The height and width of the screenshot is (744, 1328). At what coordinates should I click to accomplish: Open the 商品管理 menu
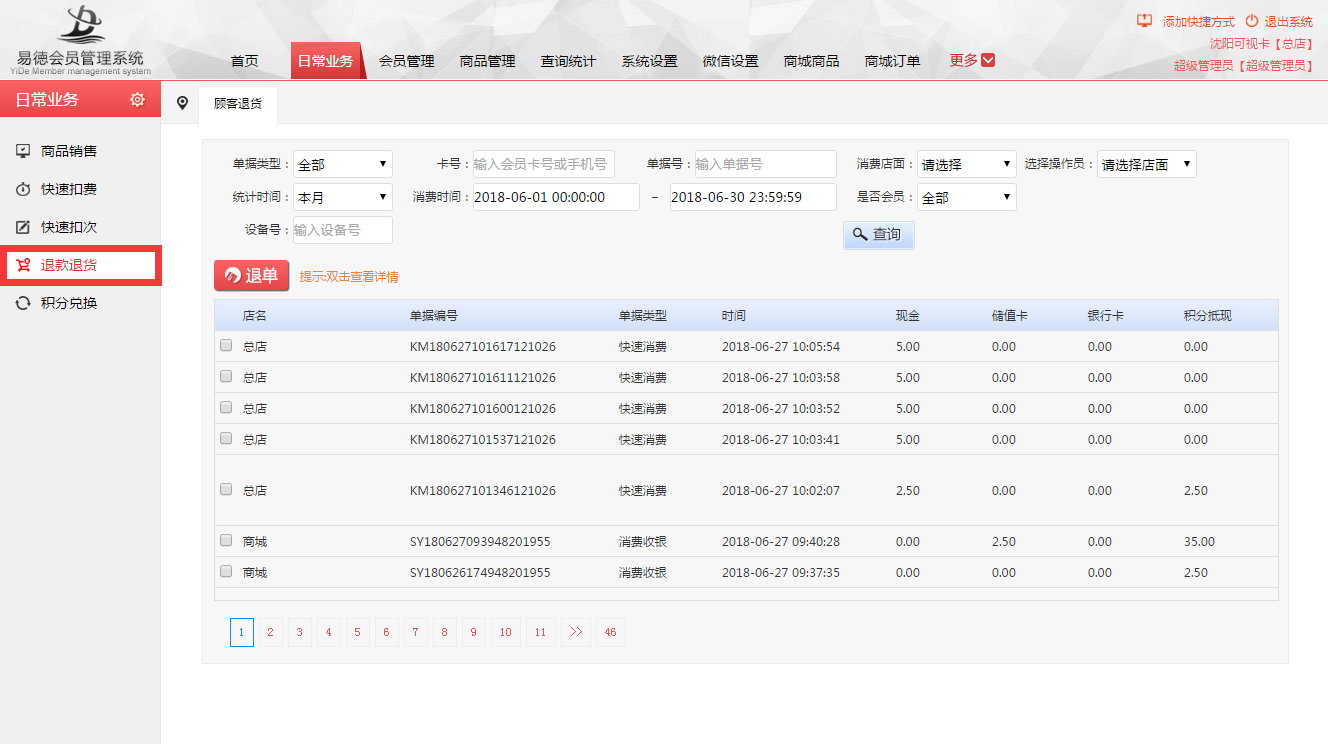(x=488, y=61)
